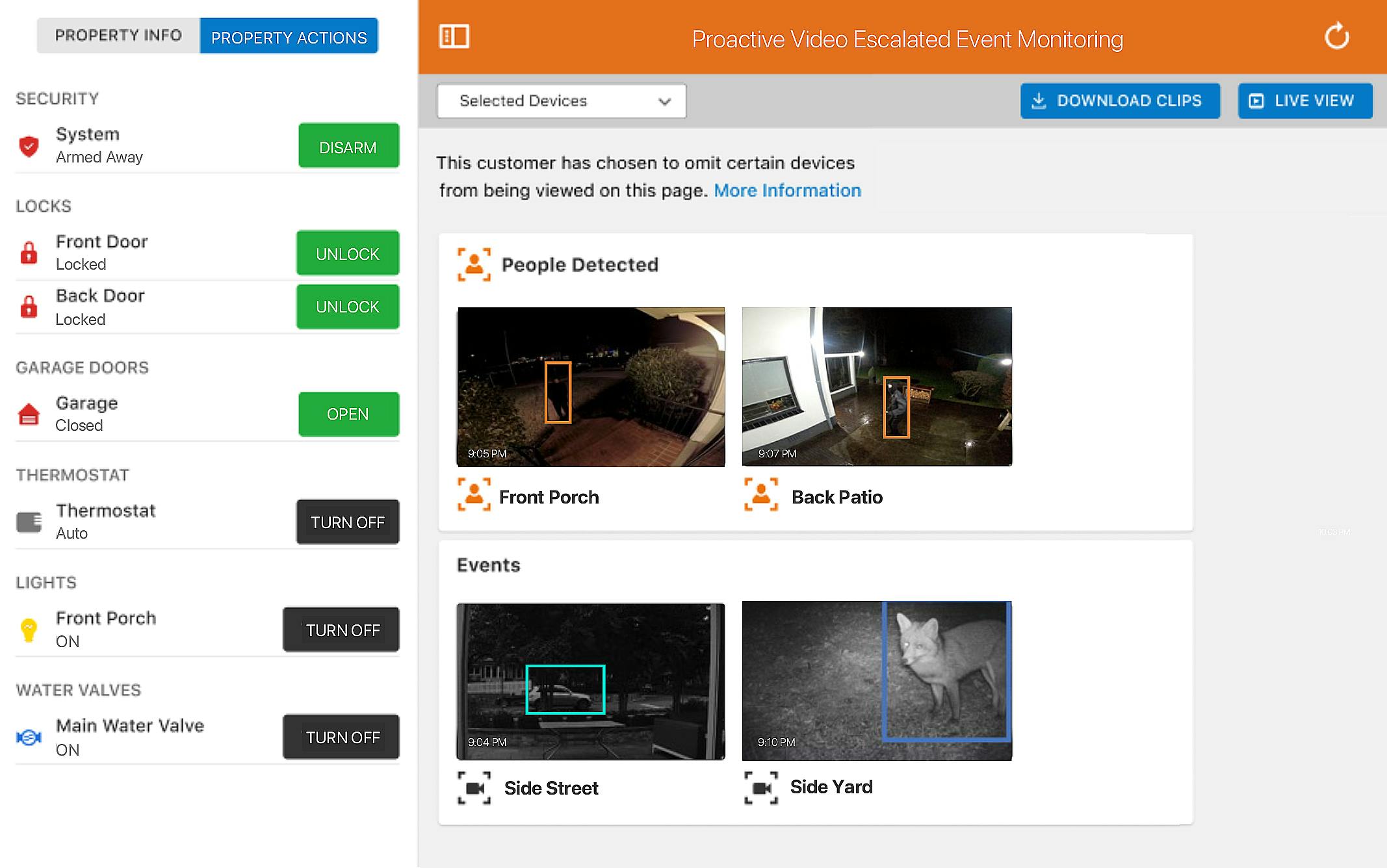The width and height of the screenshot is (1387, 868).
Task: Disarm the security system
Action: point(348,147)
